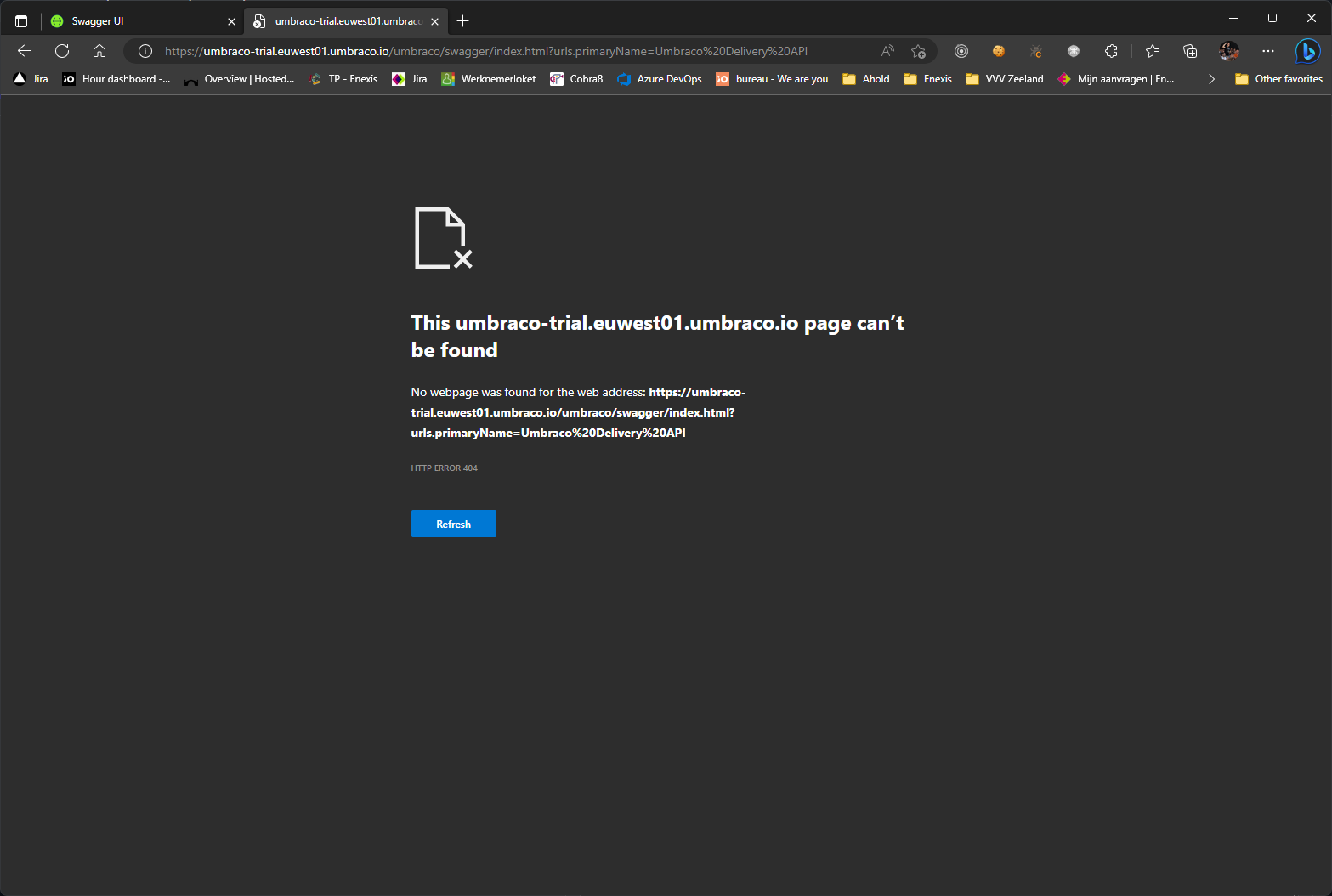The image size is (1332, 896).
Task: Open the Settings and more menu
Action: pyautogui.click(x=1267, y=51)
